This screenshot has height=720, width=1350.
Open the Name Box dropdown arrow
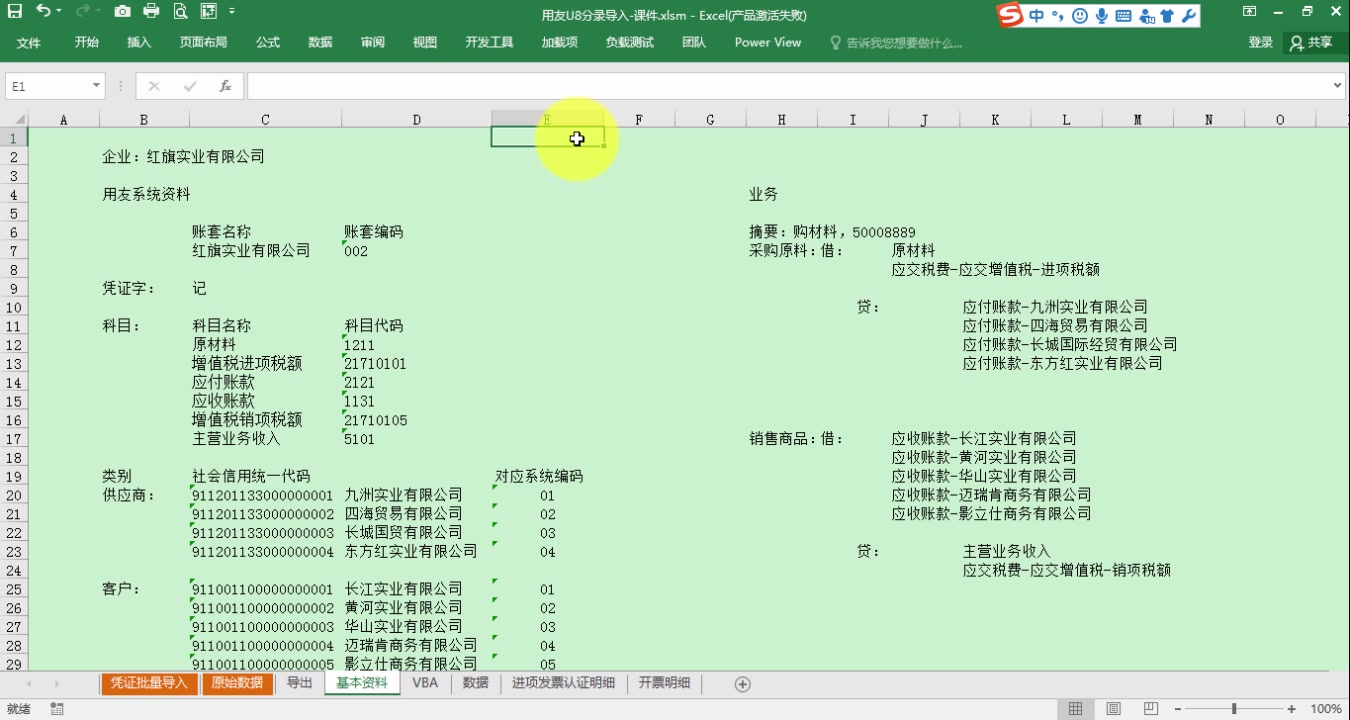coord(95,85)
